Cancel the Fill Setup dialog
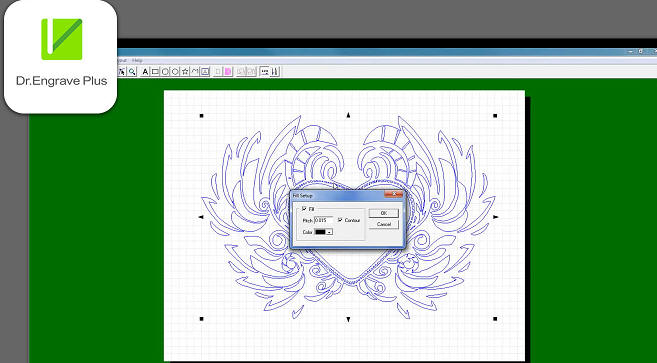The width and height of the screenshot is (657, 363). [383, 224]
